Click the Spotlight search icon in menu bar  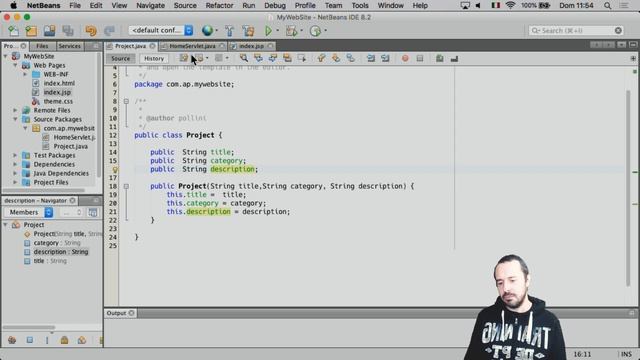point(607,6)
